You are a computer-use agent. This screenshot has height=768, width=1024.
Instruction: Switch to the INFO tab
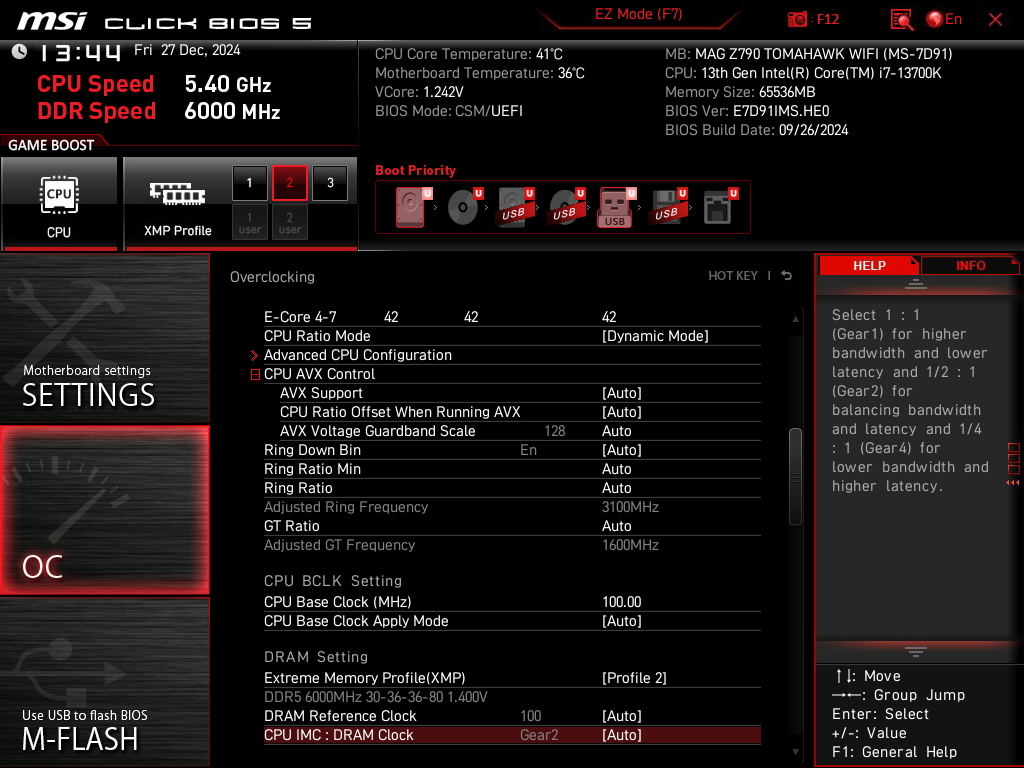pos(970,265)
